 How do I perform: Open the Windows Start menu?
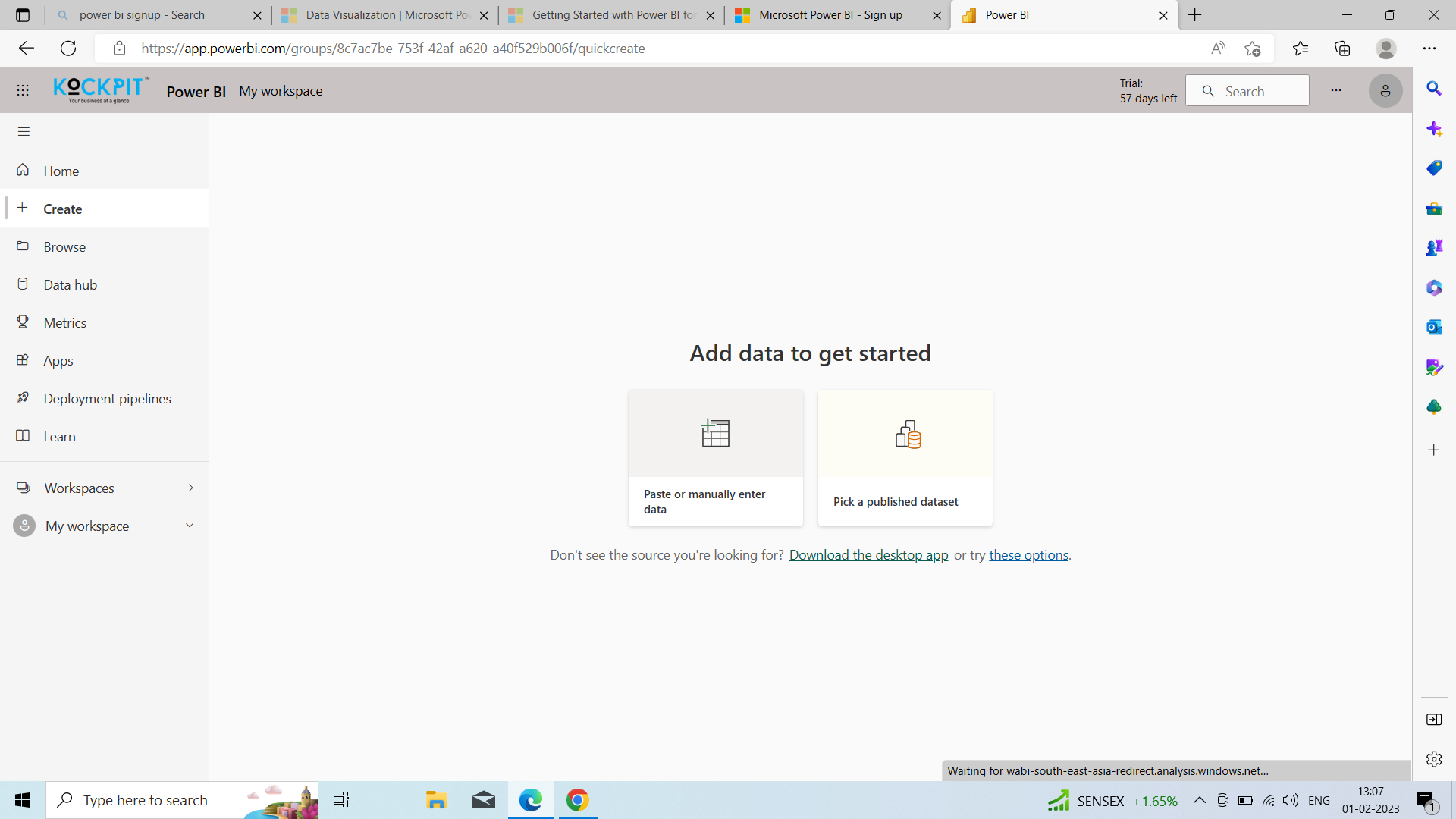click(x=23, y=800)
